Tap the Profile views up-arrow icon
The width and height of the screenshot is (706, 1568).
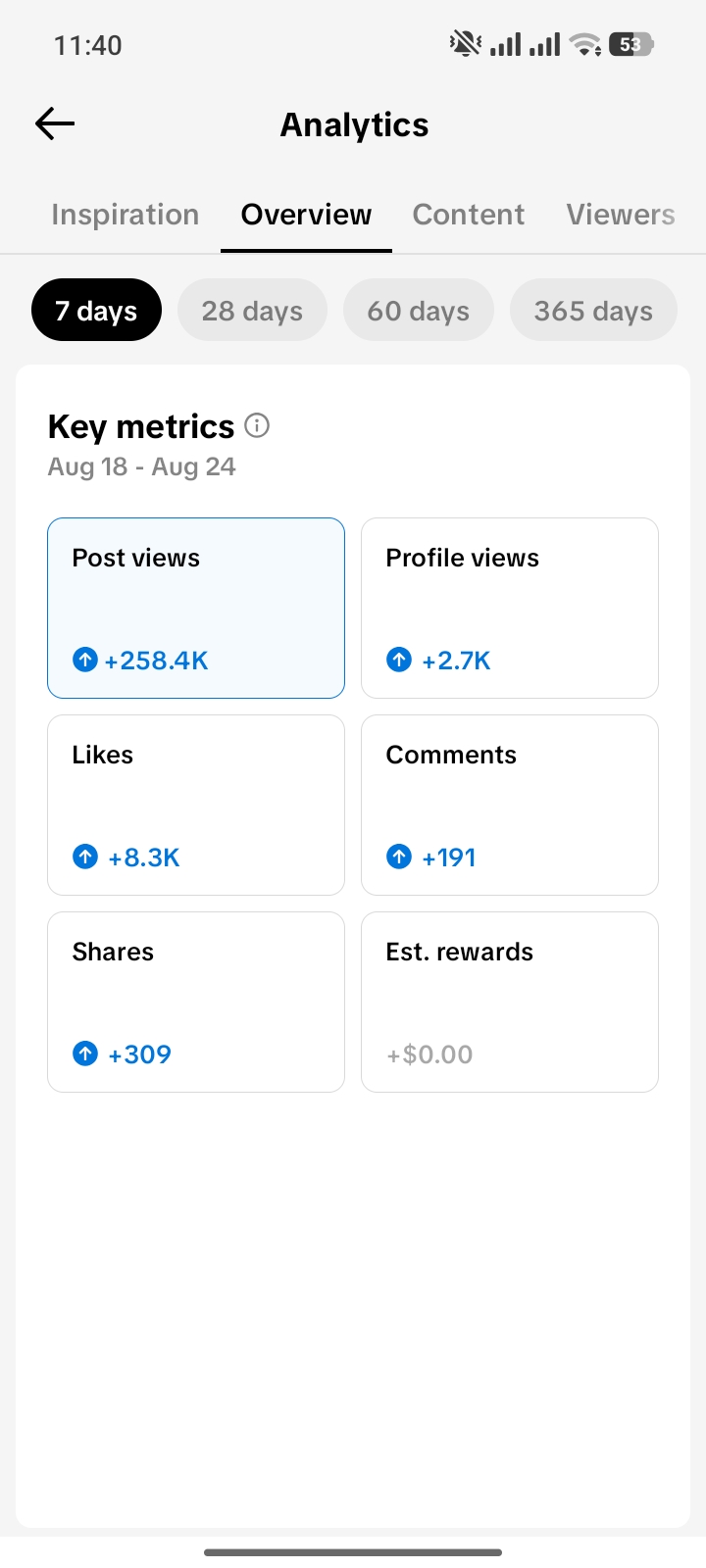(399, 660)
